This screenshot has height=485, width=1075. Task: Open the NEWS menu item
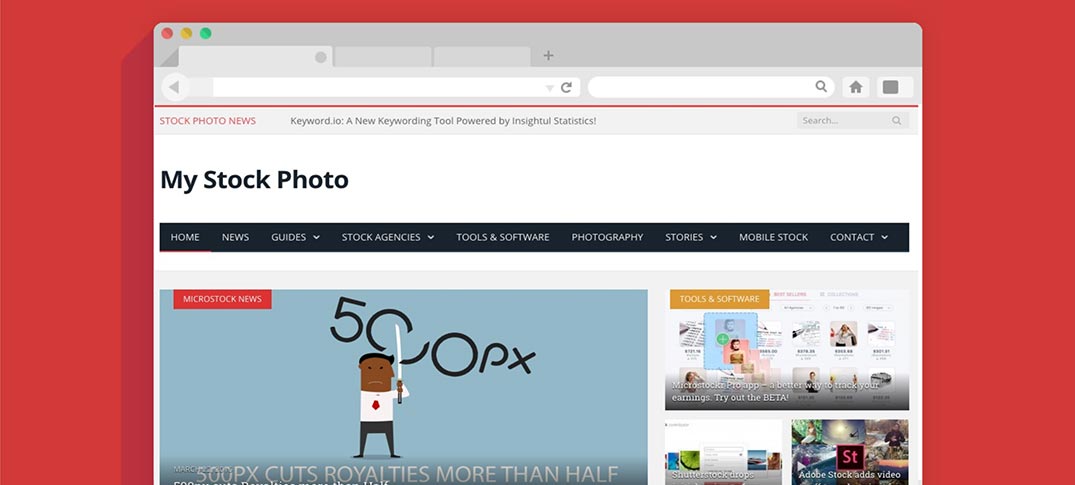(x=235, y=237)
